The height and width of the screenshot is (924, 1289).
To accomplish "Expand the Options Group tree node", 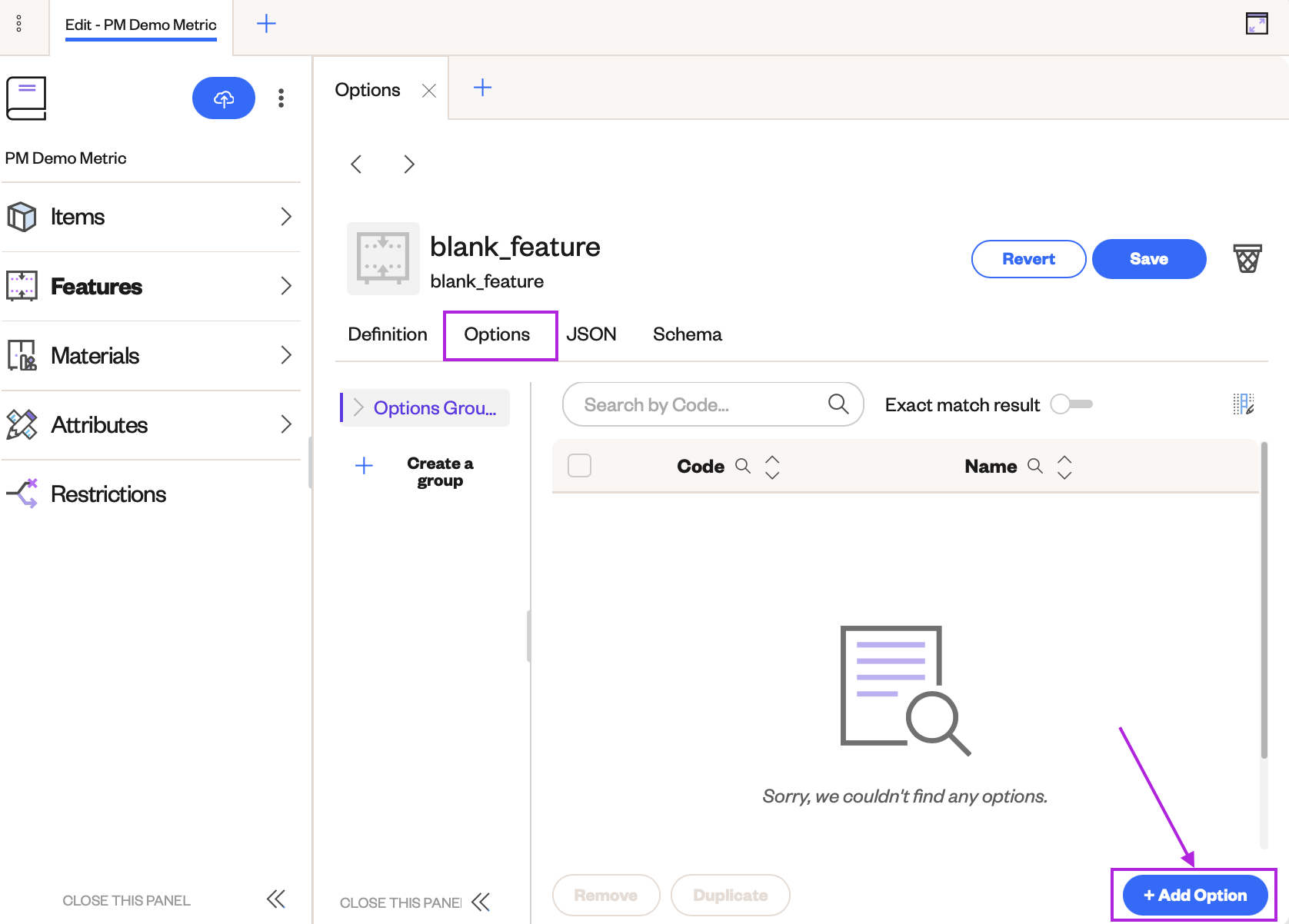I will [358, 407].
